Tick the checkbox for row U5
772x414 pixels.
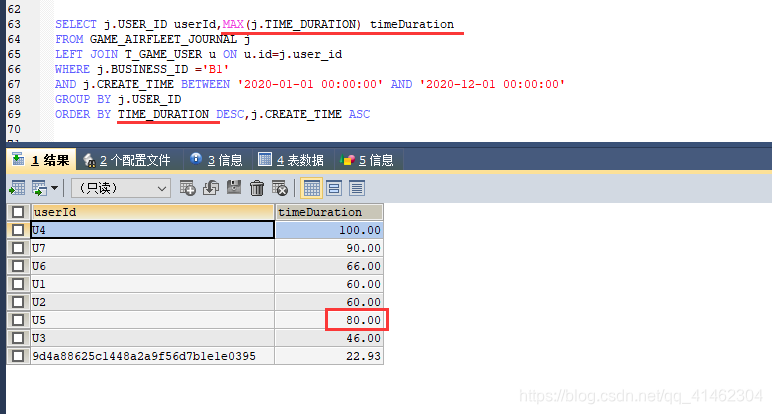click(x=18, y=320)
